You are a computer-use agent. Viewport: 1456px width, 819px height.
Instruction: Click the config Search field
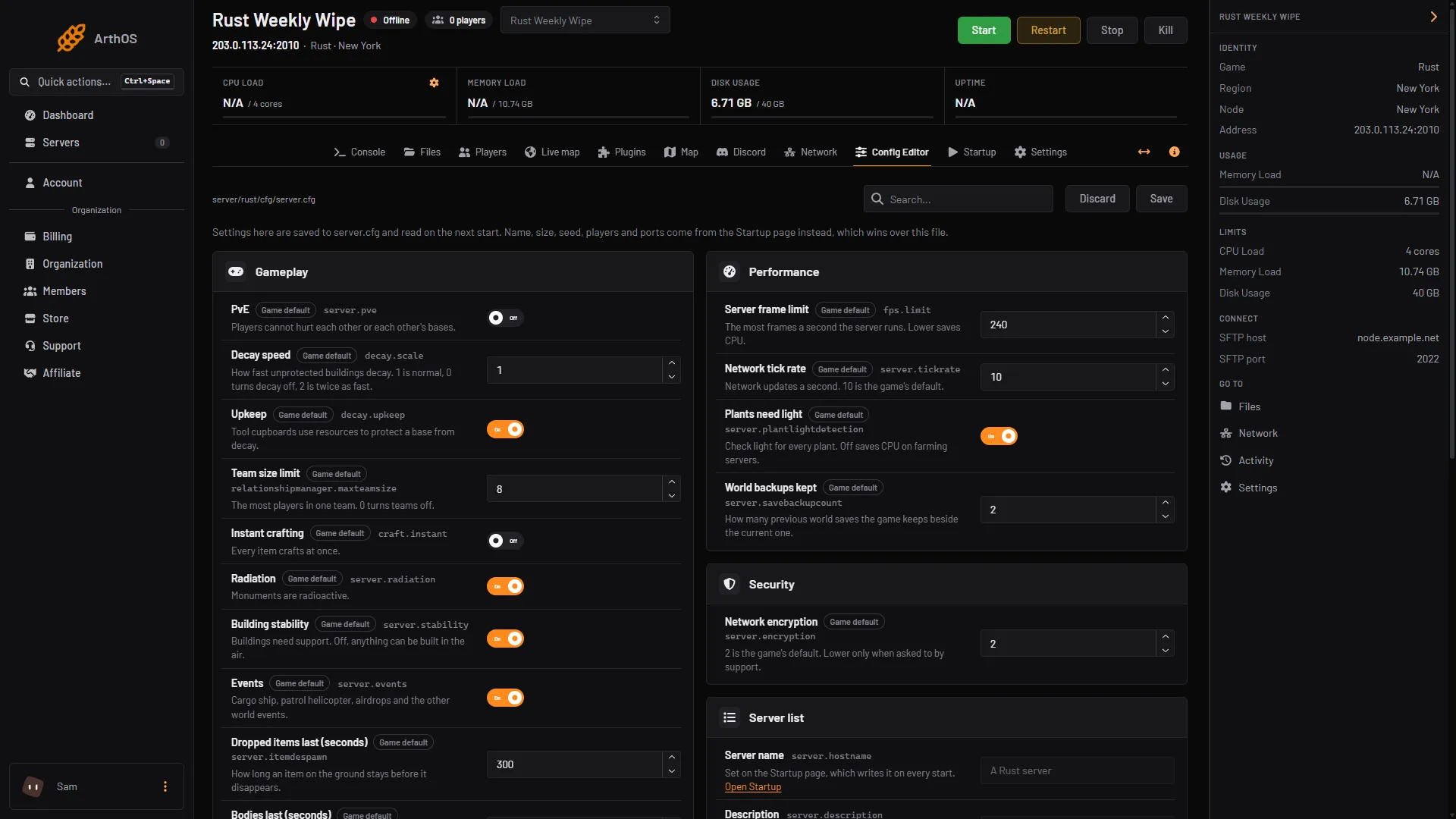coord(958,199)
